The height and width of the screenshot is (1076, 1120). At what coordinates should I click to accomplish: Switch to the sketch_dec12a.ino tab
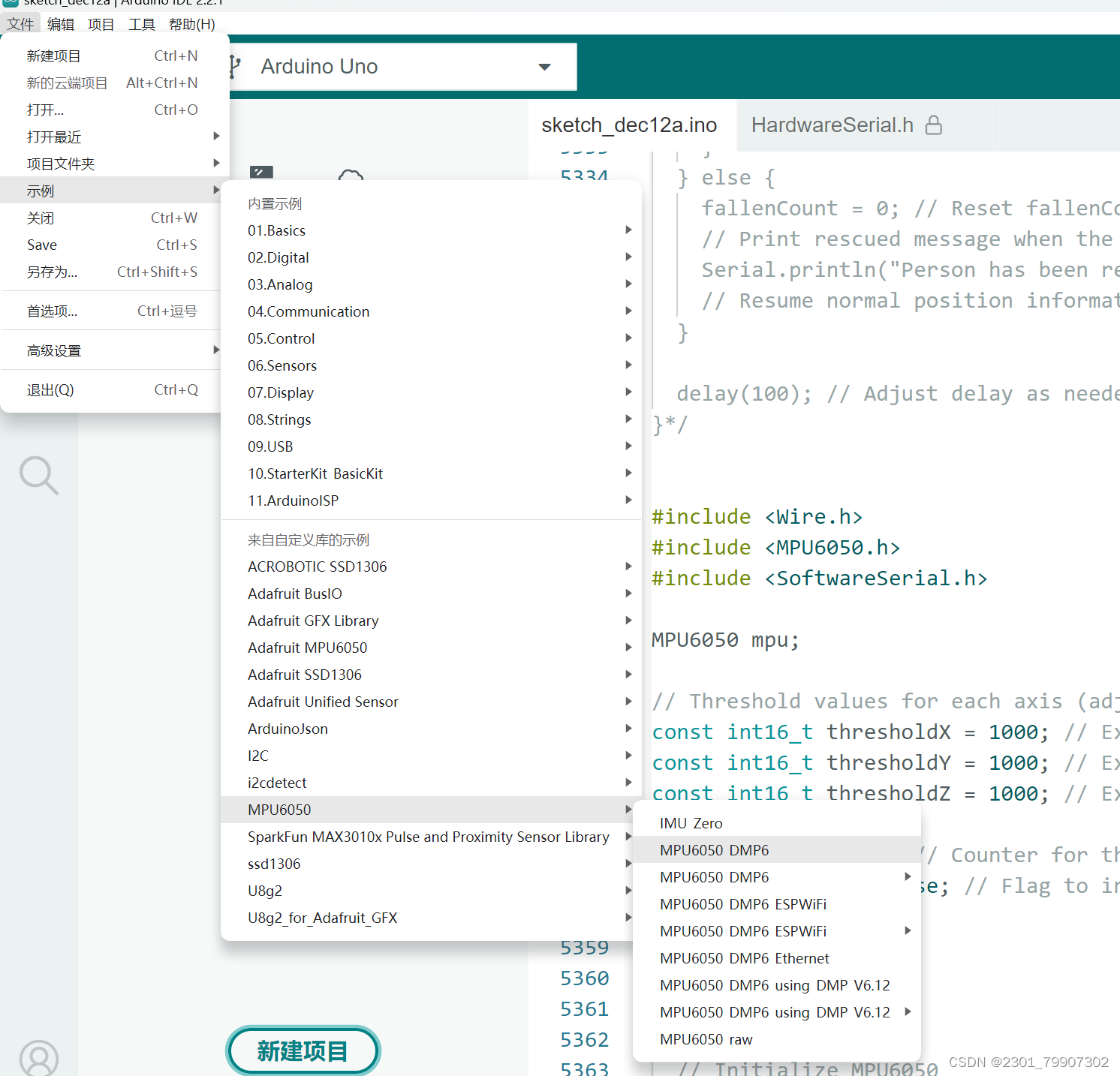630,125
